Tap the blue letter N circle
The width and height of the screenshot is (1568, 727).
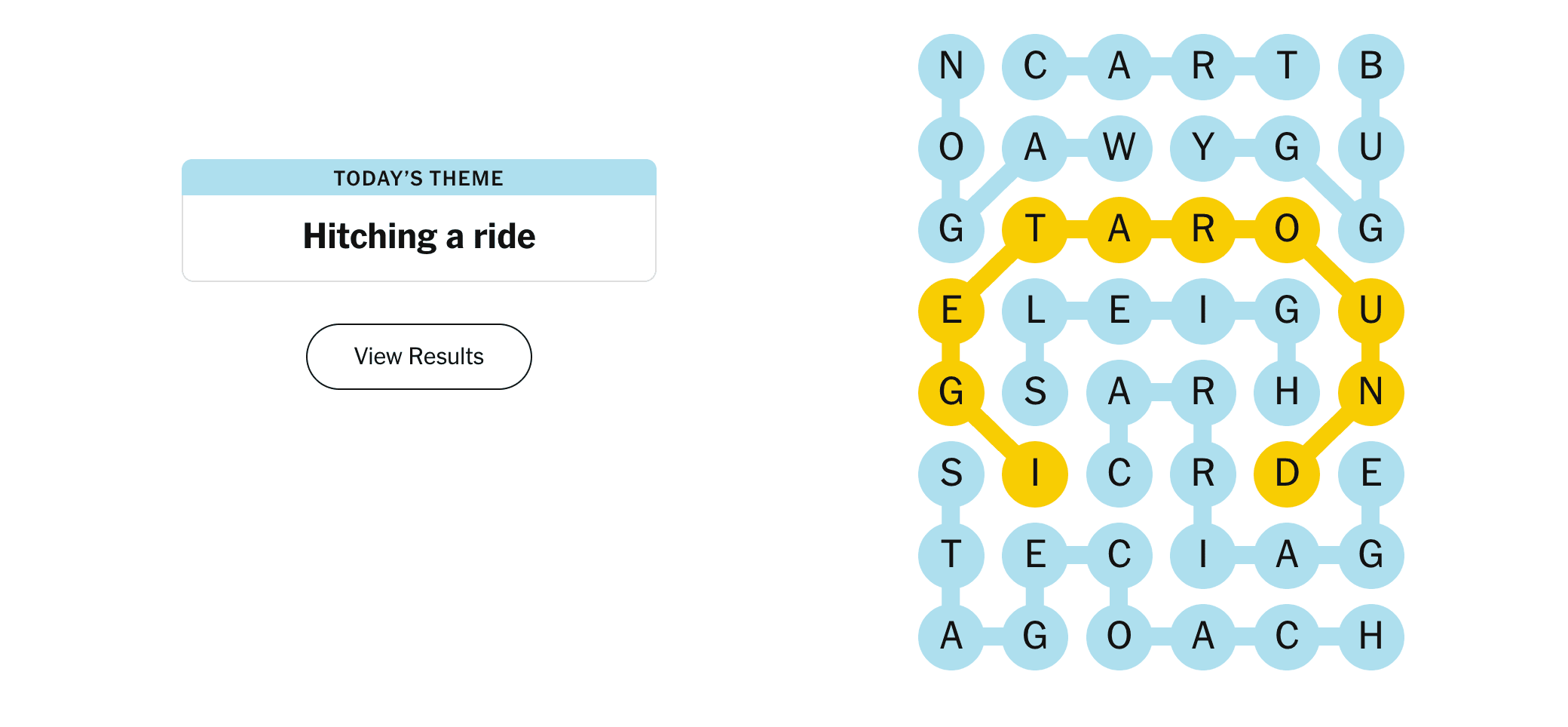click(951, 66)
